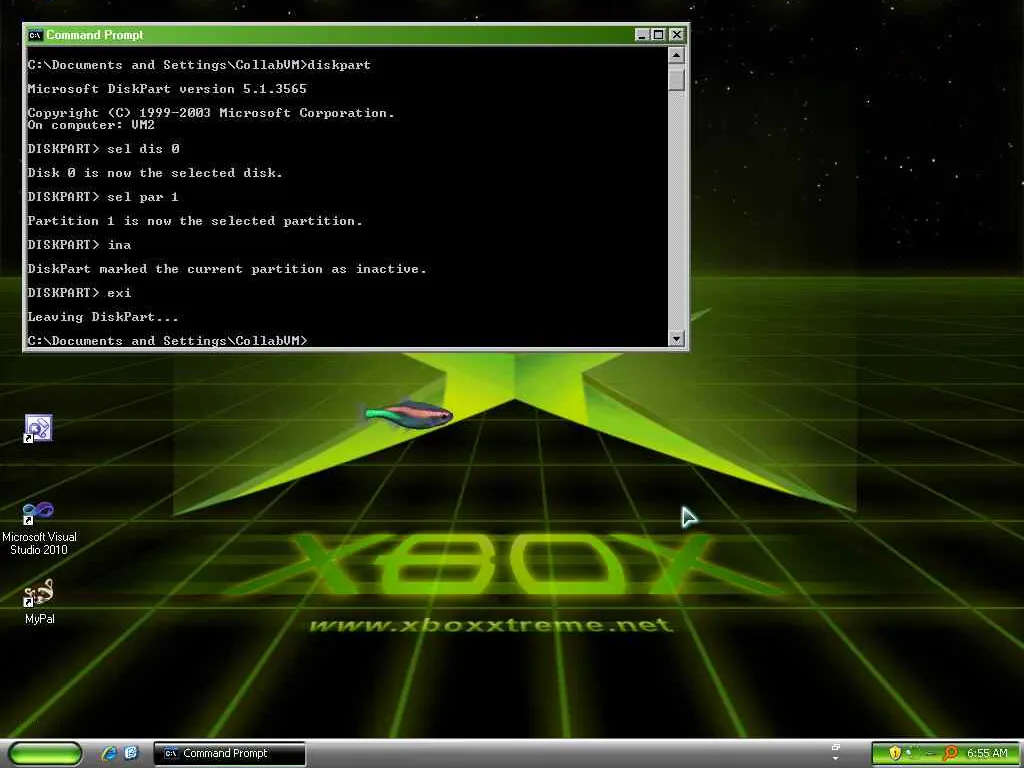Screen dimensions: 1024x768
Task: Click the 'Leaving DiskPart...' line
Action: (x=103, y=317)
